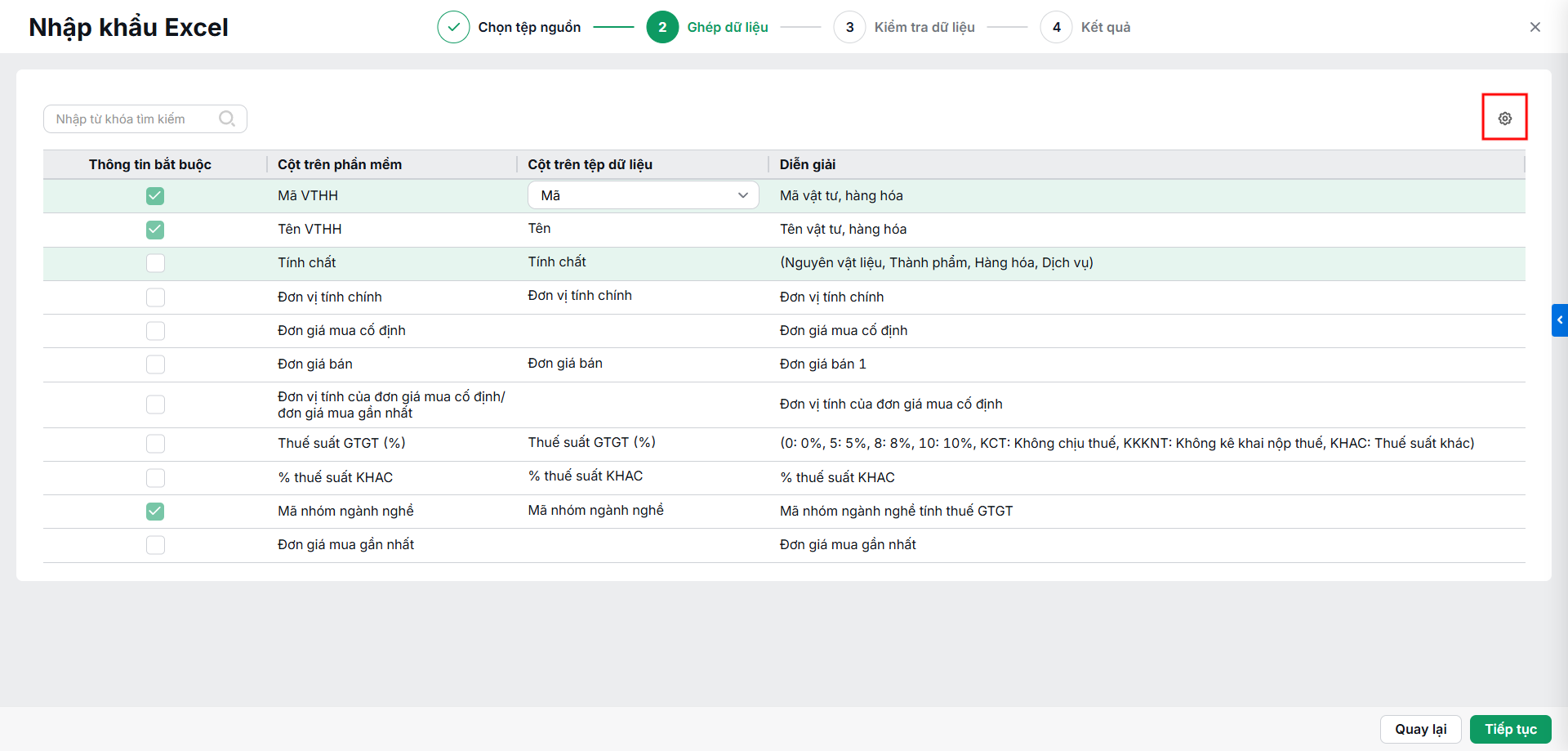Screen dimensions: 1568x751
Task: Open file column cell showing % thuế suất KHAC
Action: [643, 476]
